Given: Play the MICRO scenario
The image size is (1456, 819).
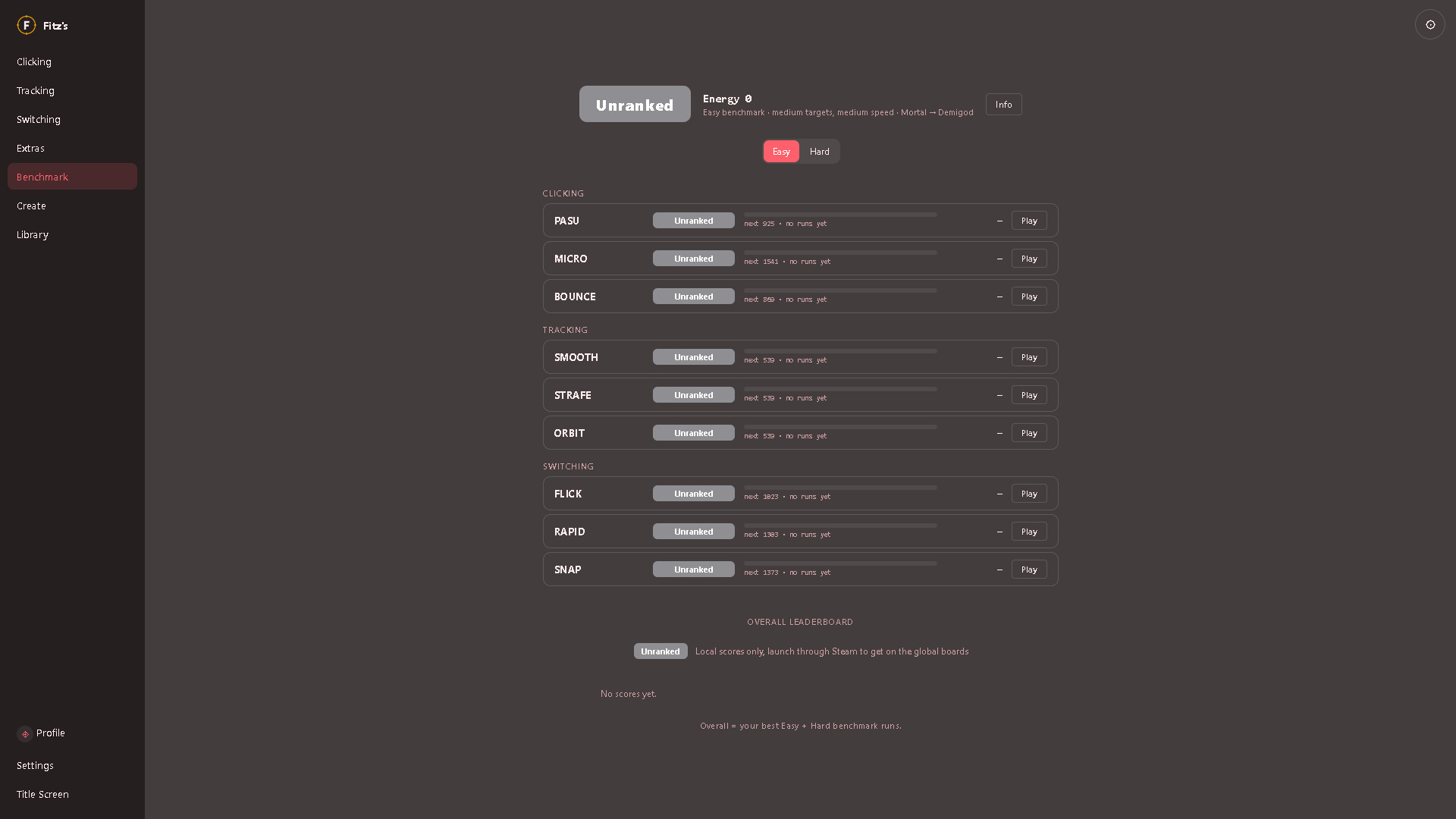Looking at the screenshot, I should click(1029, 259).
